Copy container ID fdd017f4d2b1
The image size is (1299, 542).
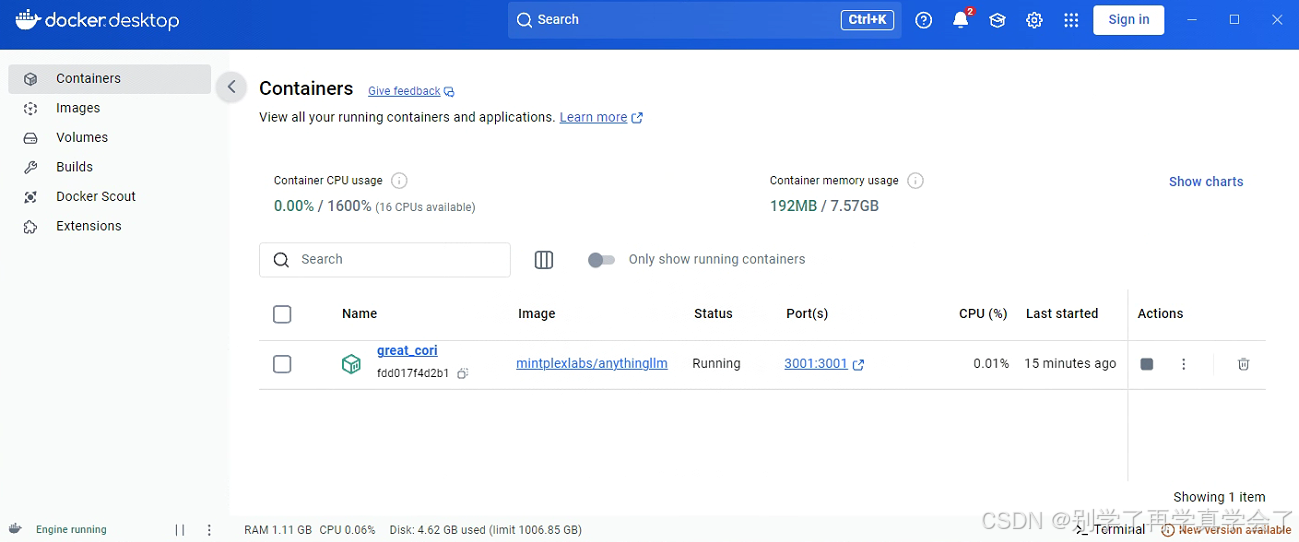pyautogui.click(x=462, y=374)
